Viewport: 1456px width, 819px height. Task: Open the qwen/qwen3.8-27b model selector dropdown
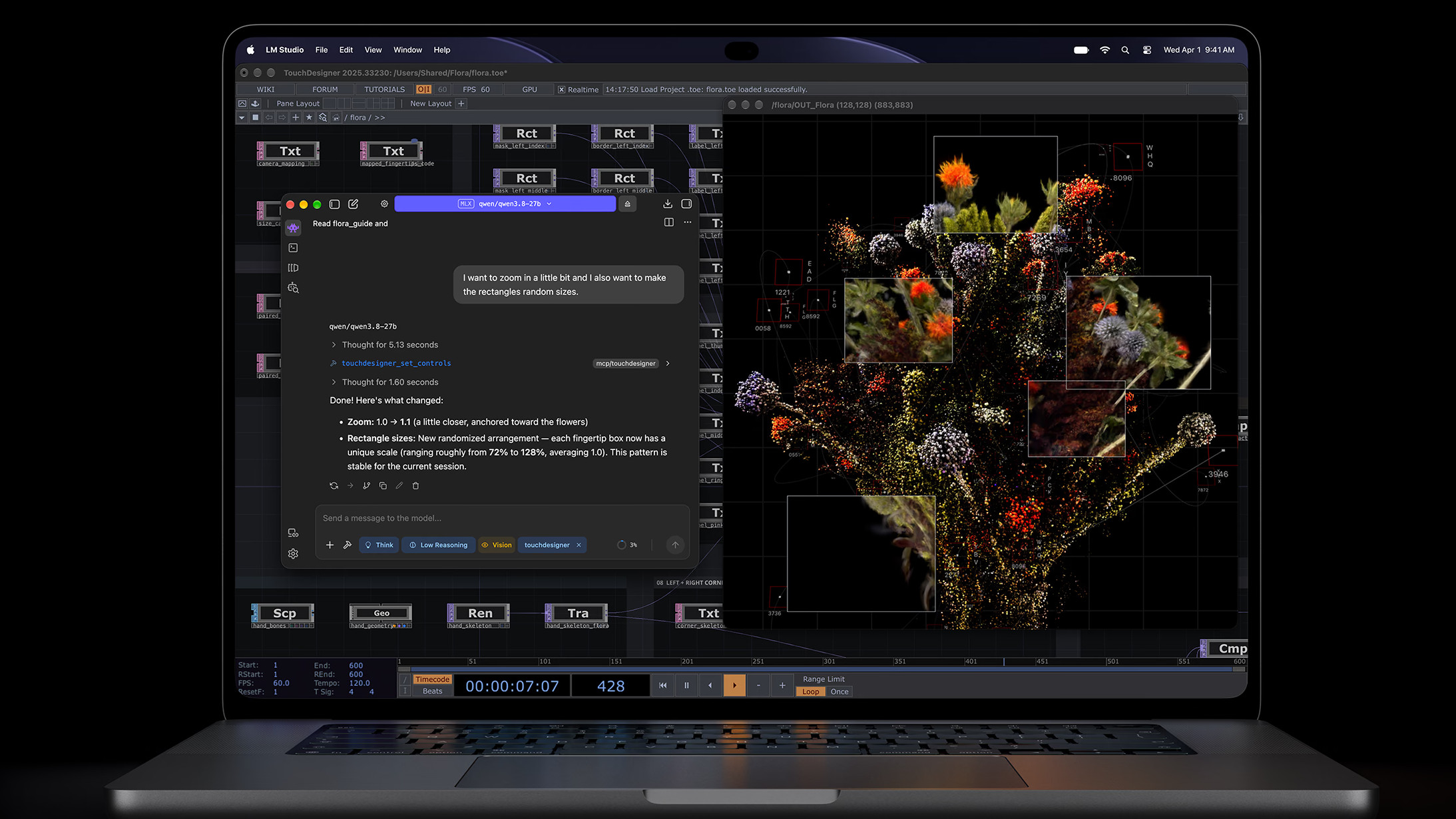point(505,204)
